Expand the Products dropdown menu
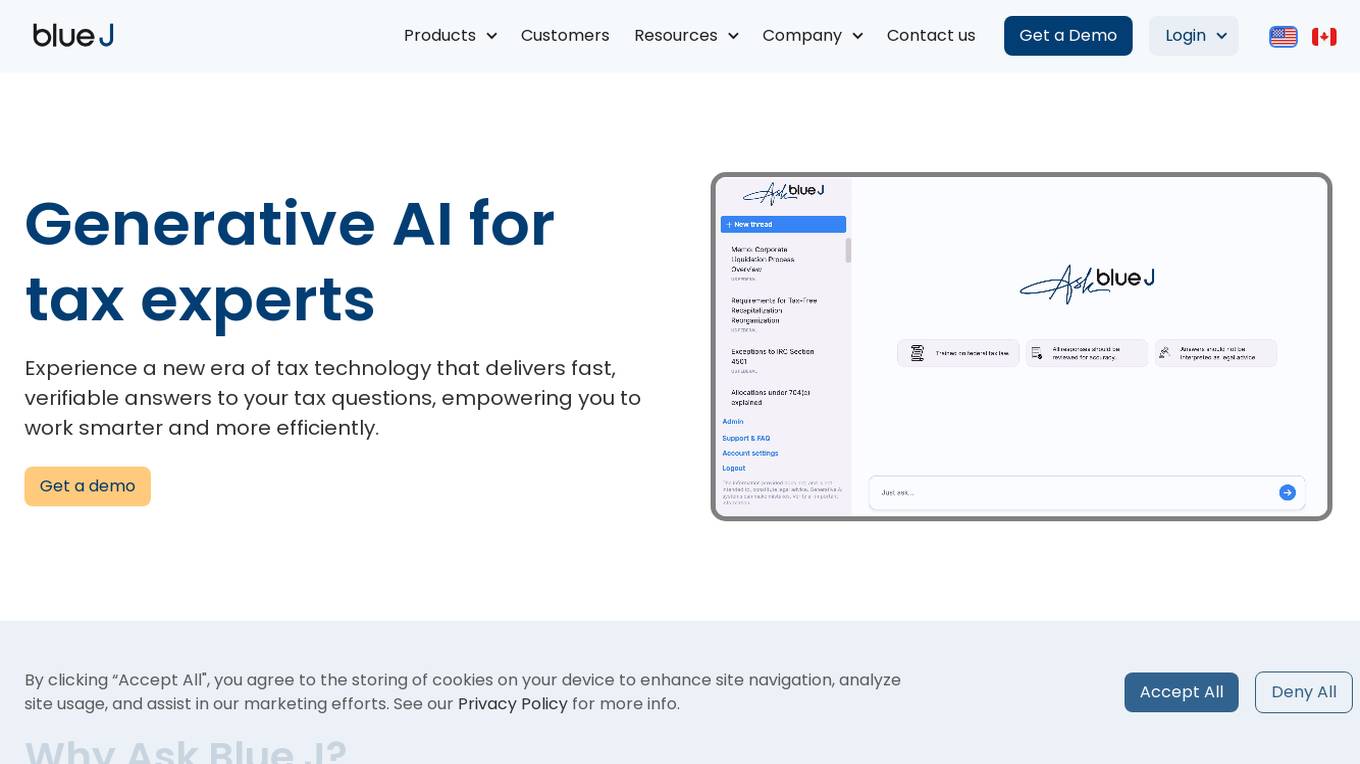Viewport: 1360px width, 764px height. [x=450, y=36]
